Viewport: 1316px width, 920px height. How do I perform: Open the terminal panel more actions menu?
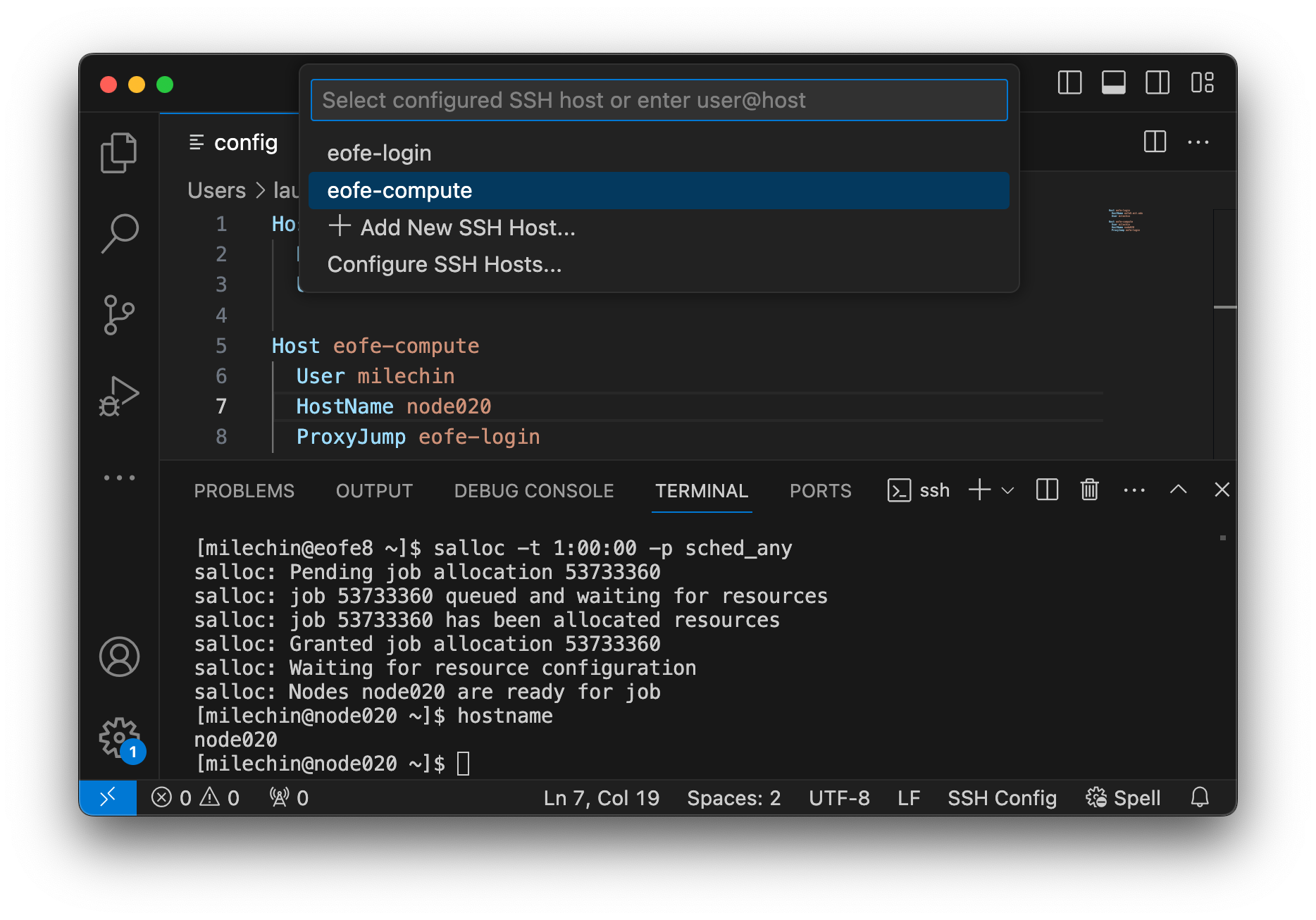[1134, 490]
